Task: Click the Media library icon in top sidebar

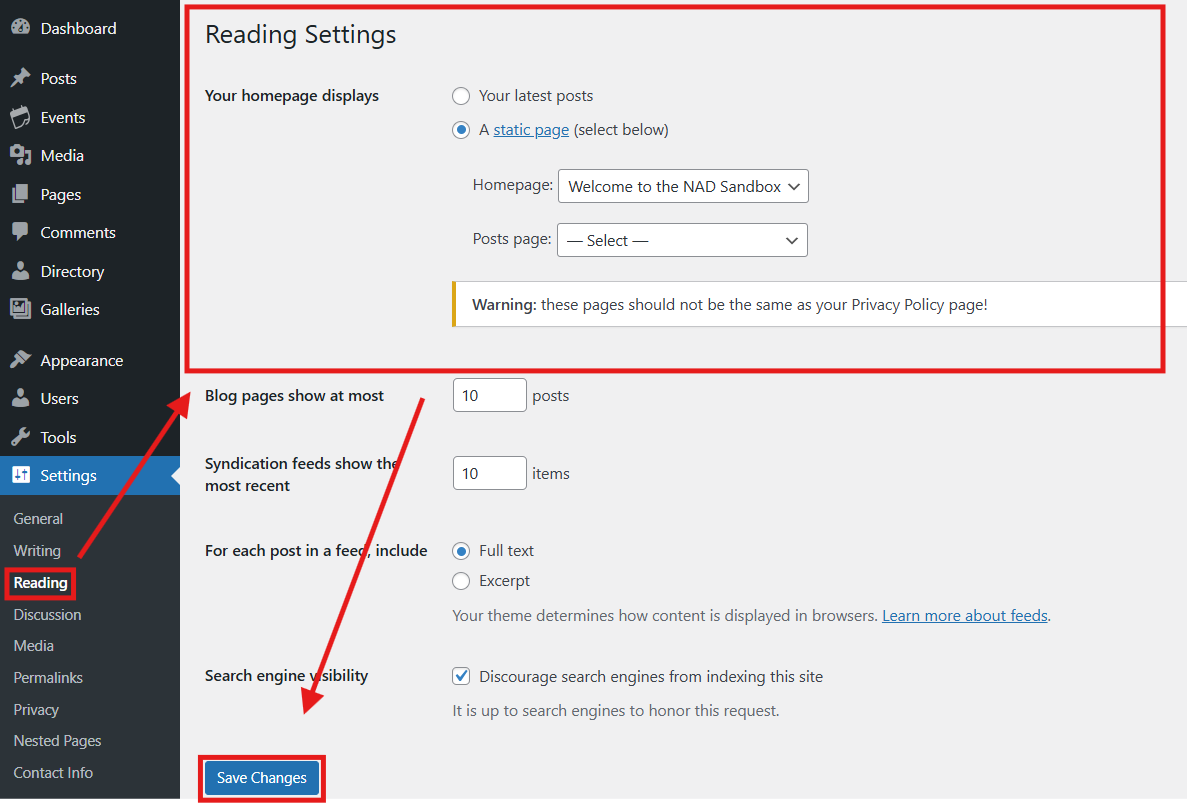Action: click(x=20, y=155)
